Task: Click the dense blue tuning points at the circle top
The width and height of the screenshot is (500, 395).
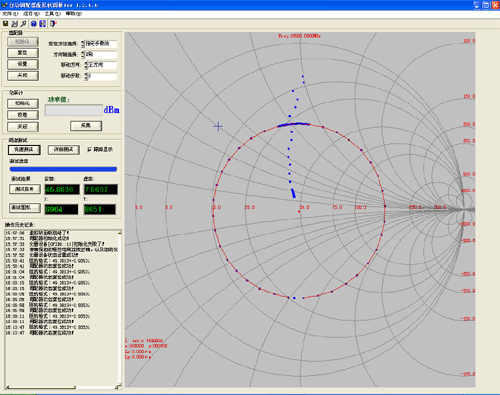Action: (x=293, y=125)
